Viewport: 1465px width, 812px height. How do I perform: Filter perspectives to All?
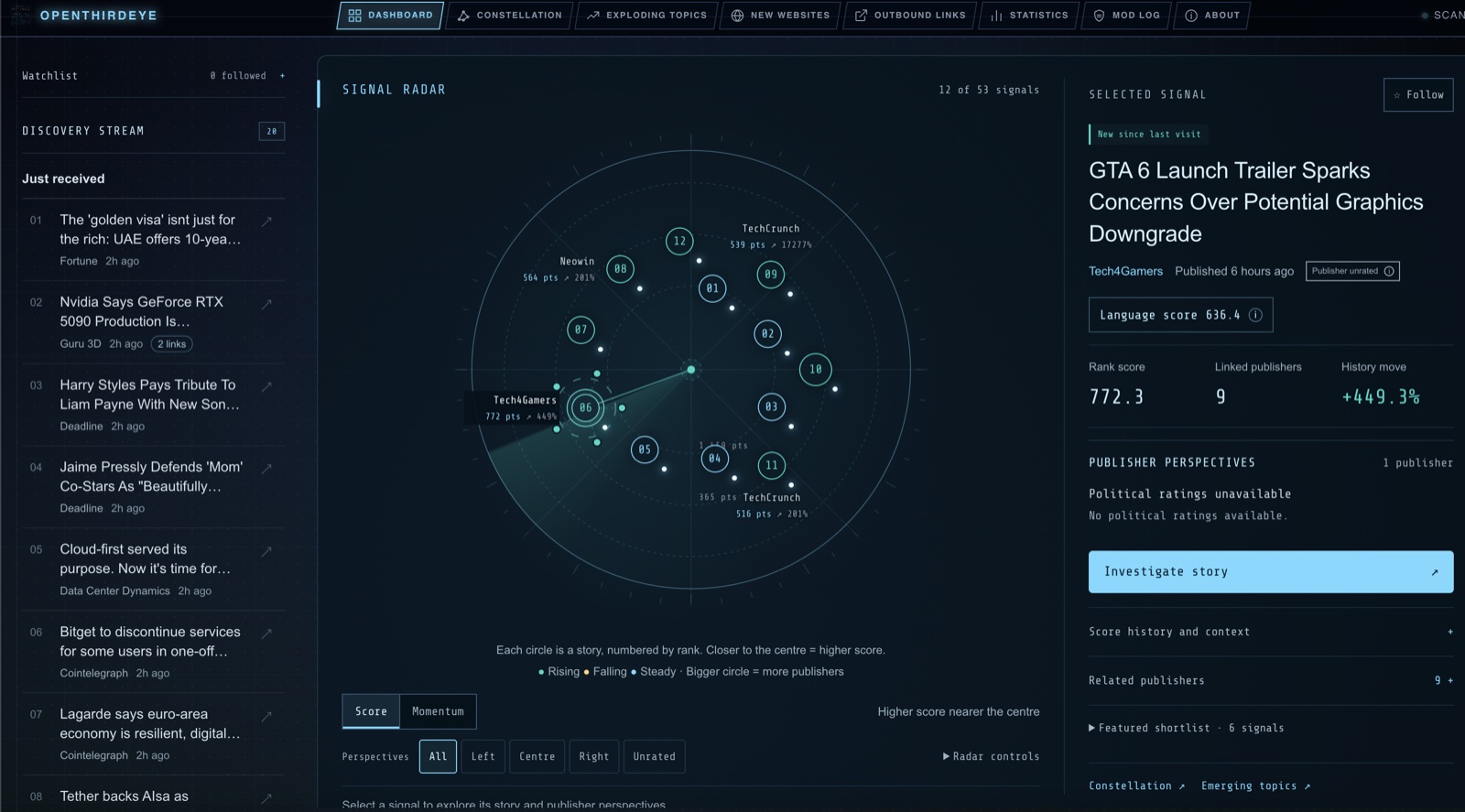pyautogui.click(x=438, y=756)
